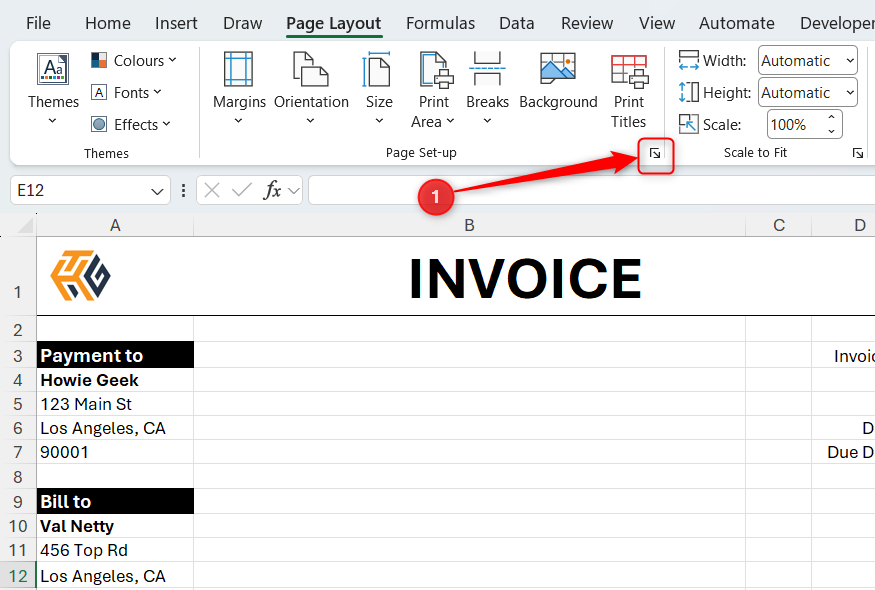Click the INVOICE title cell
Image resolution: width=875 pixels, height=590 pixels.
(x=525, y=277)
